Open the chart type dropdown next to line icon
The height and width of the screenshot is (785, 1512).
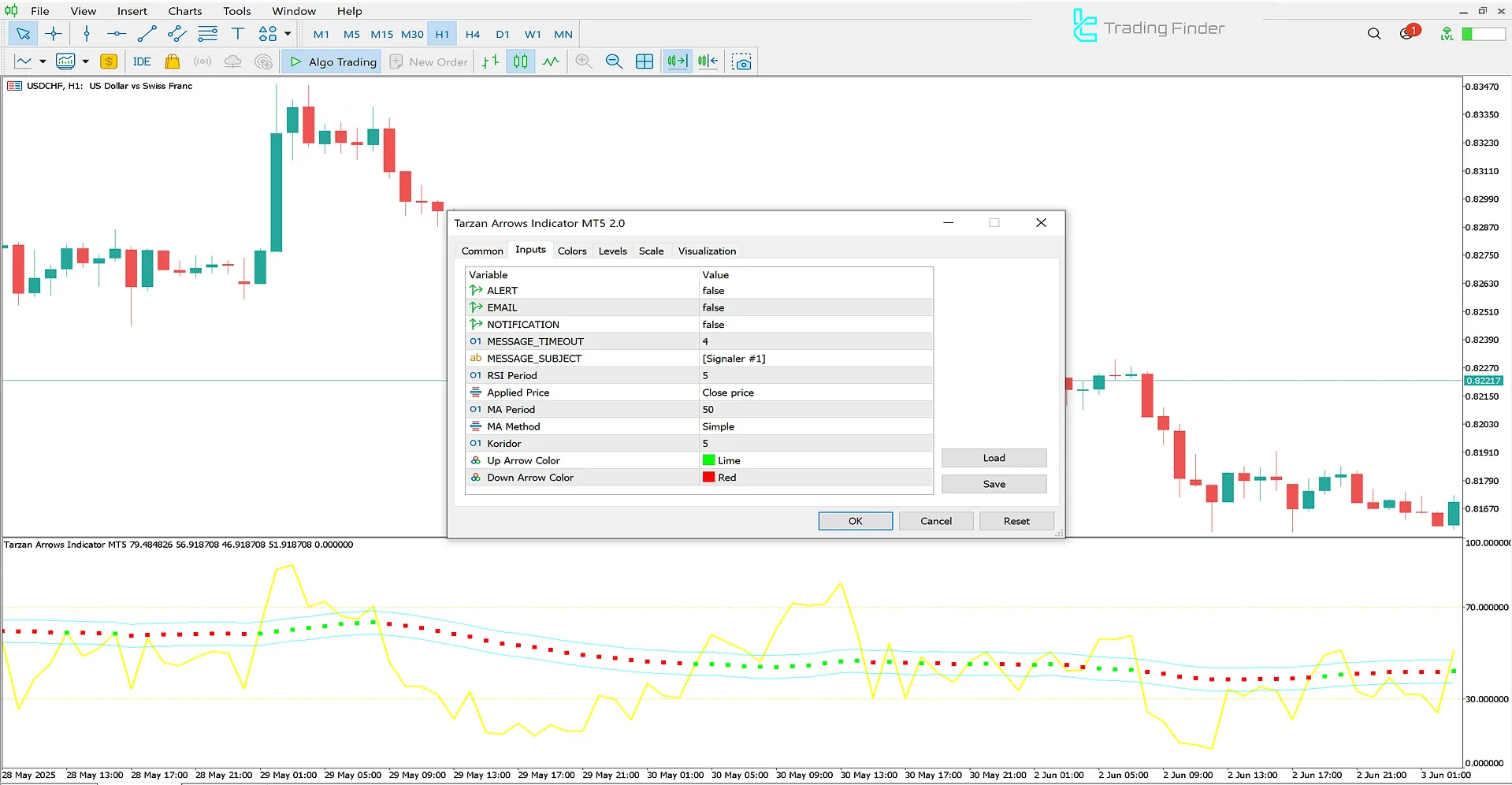[x=43, y=61]
